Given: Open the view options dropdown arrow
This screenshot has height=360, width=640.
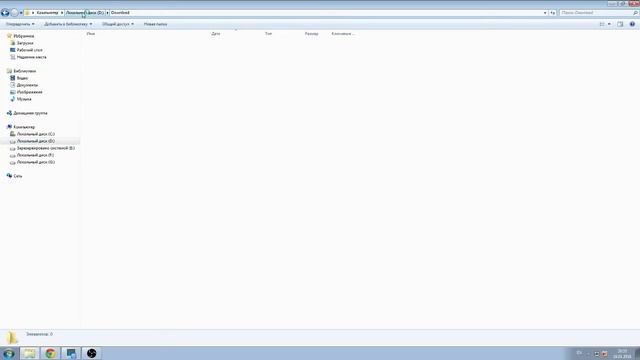Looking at the screenshot, I should (609, 24).
